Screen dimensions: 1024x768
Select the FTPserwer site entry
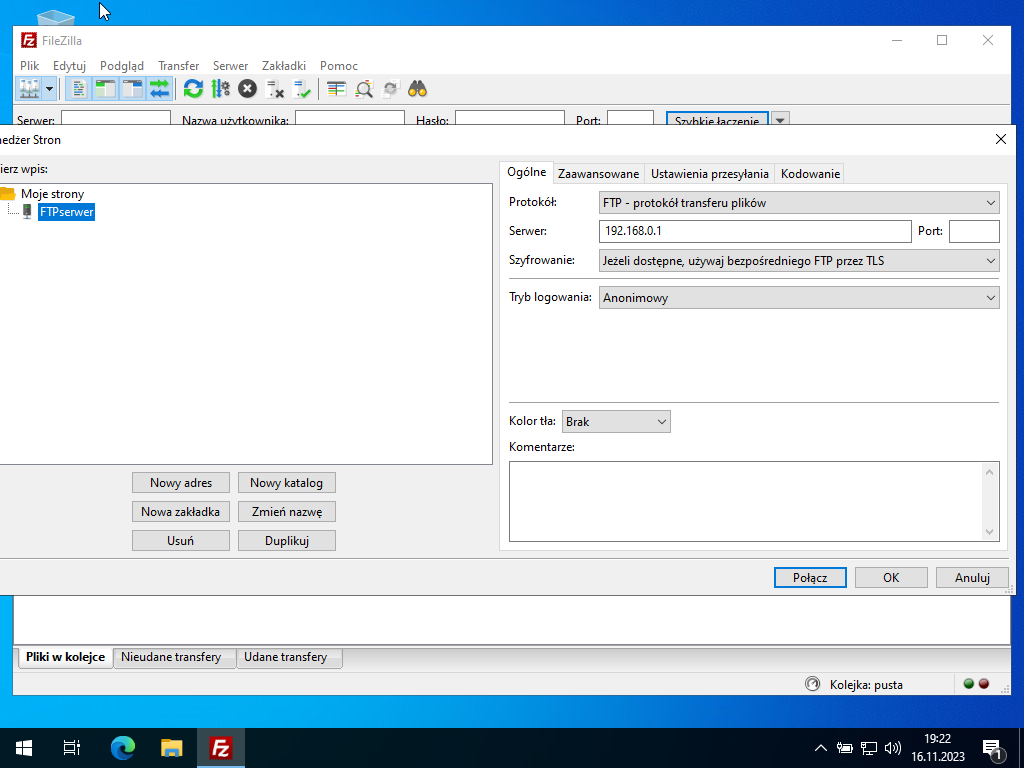(x=67, y=212)
